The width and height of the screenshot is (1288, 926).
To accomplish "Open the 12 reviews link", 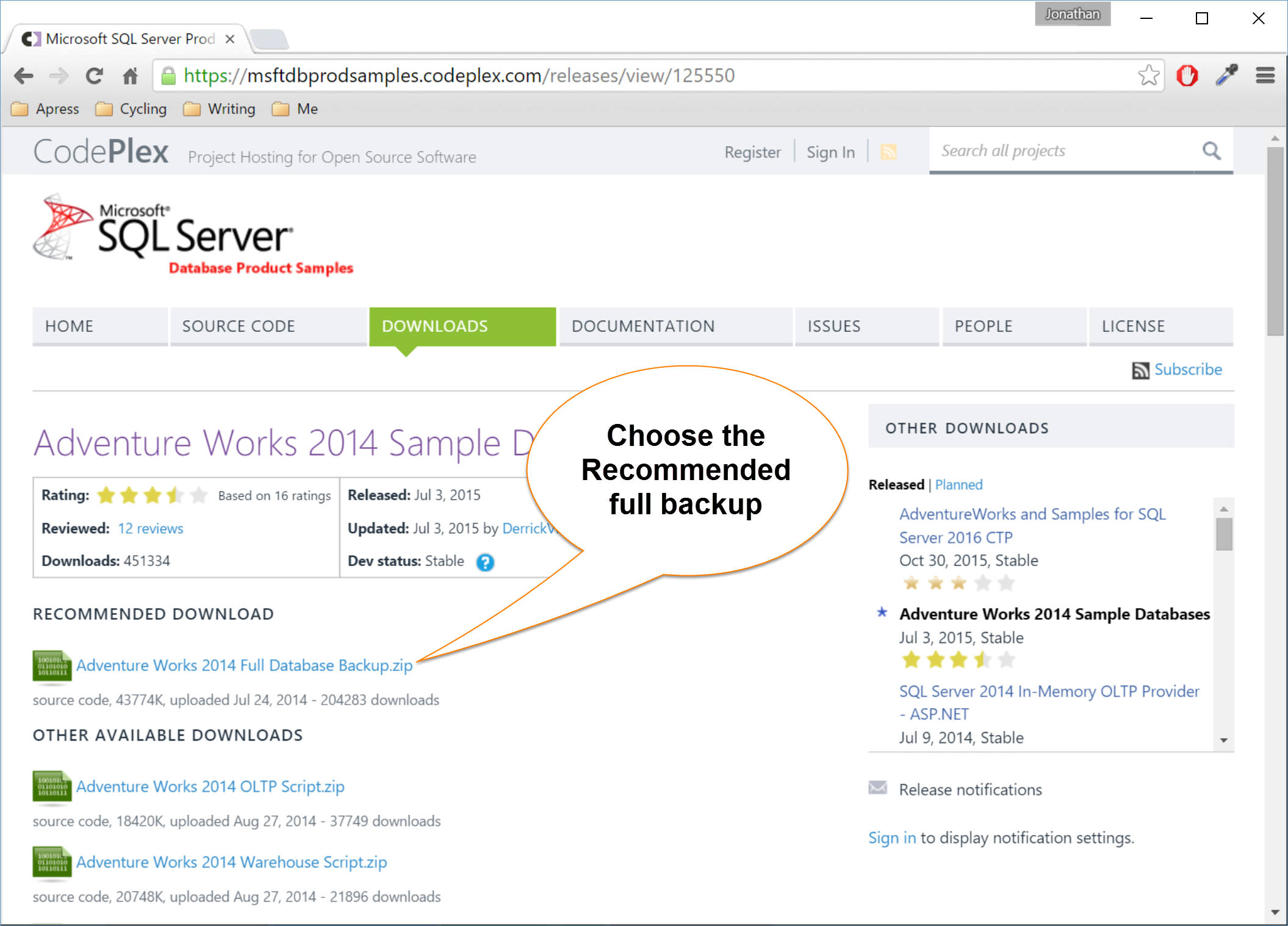I will pos(150,529).
